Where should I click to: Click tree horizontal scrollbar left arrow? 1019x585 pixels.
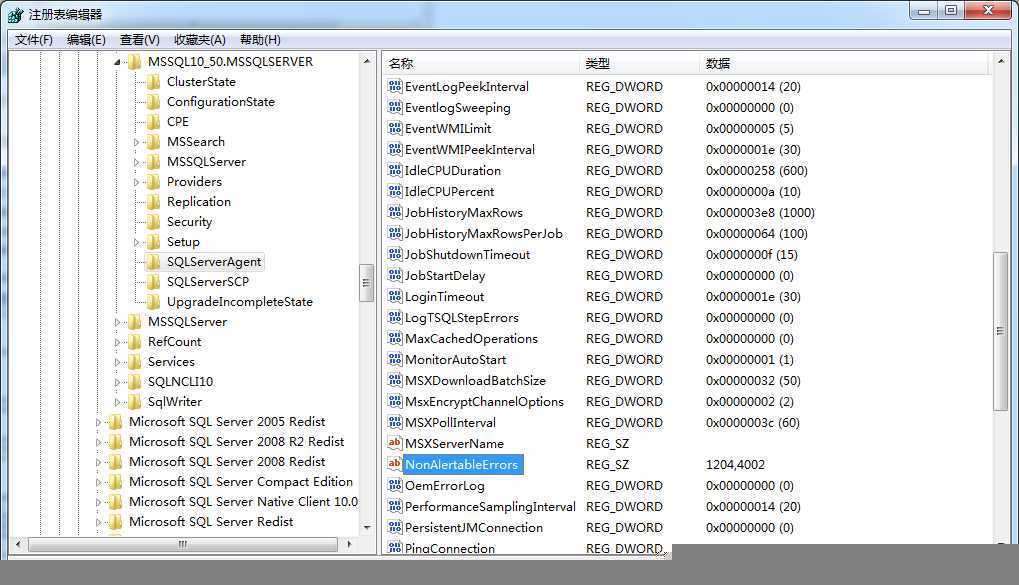point(18,544)
